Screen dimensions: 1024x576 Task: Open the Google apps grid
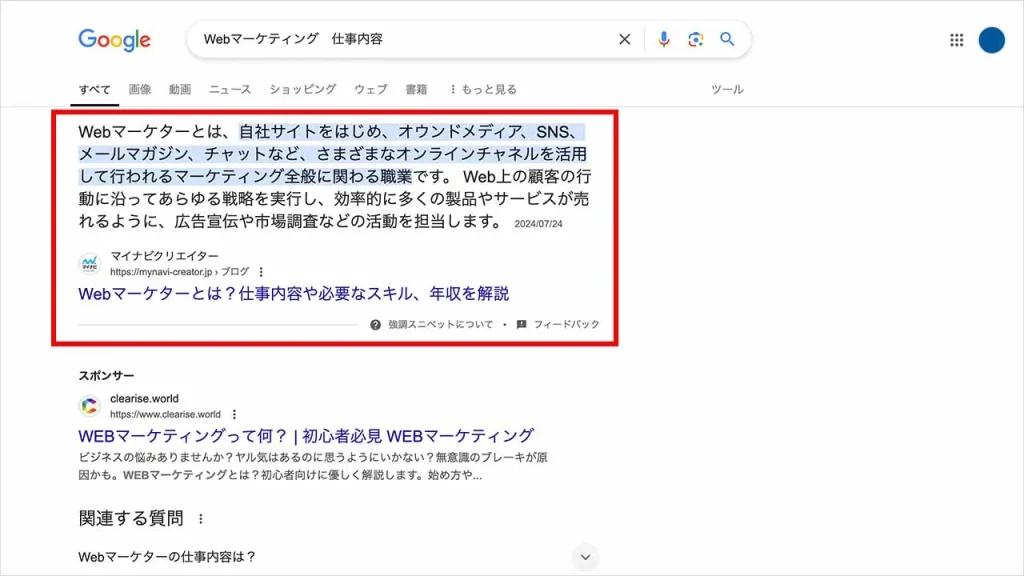[956, 40]
